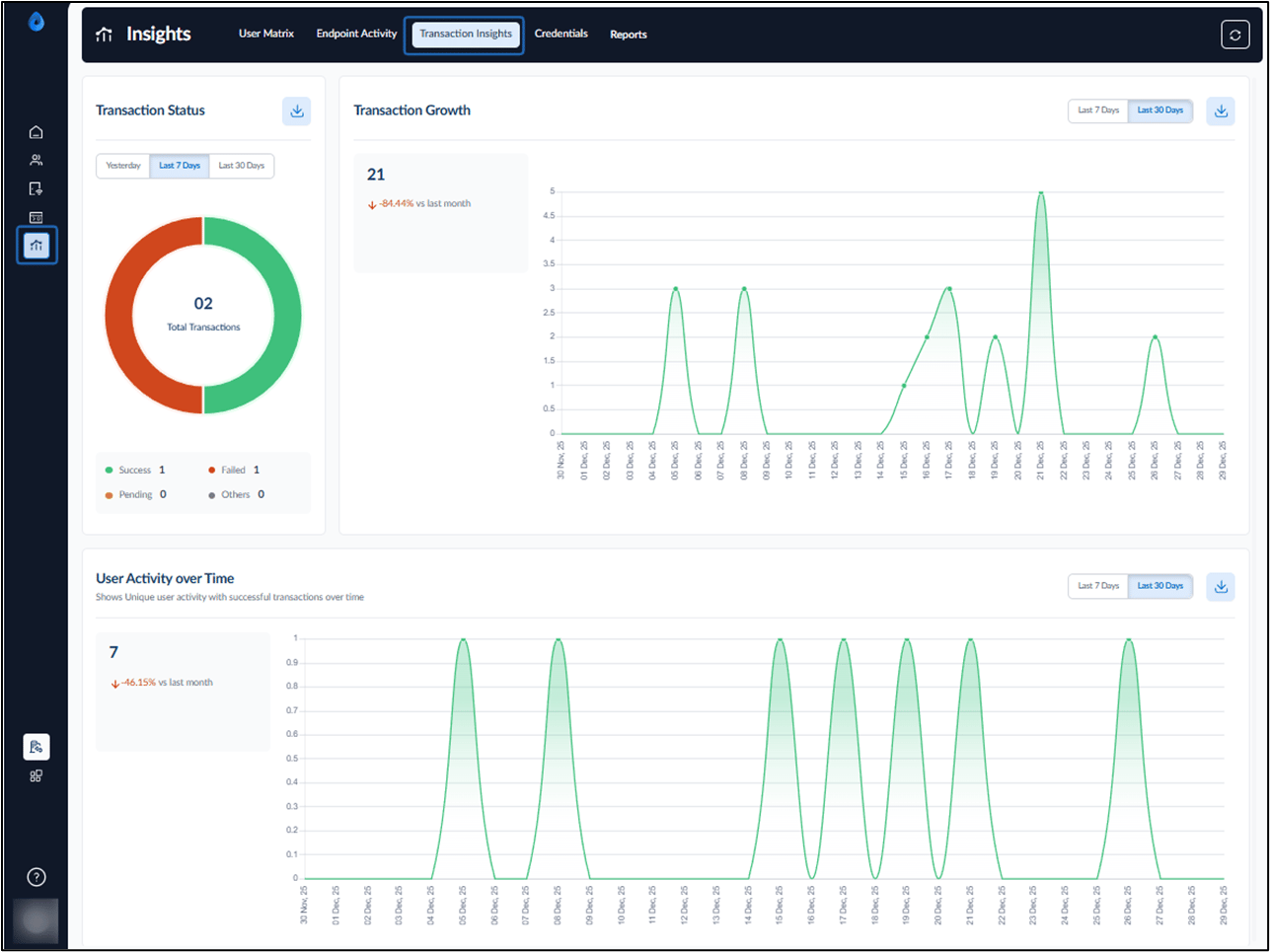Open the Reports tab
Viewport: 1270px width, 952px height.
629,35
